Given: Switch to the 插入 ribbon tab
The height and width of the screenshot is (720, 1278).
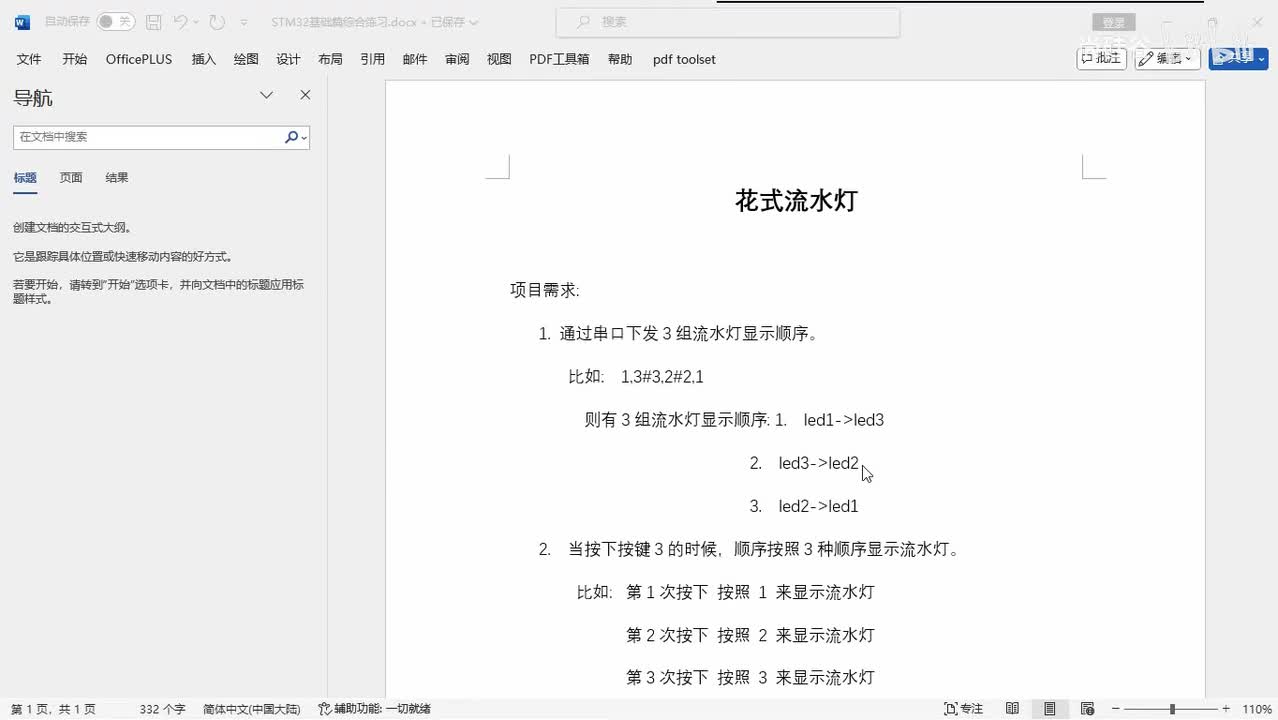Looking at the screenshot, I should tap(204, 59).
